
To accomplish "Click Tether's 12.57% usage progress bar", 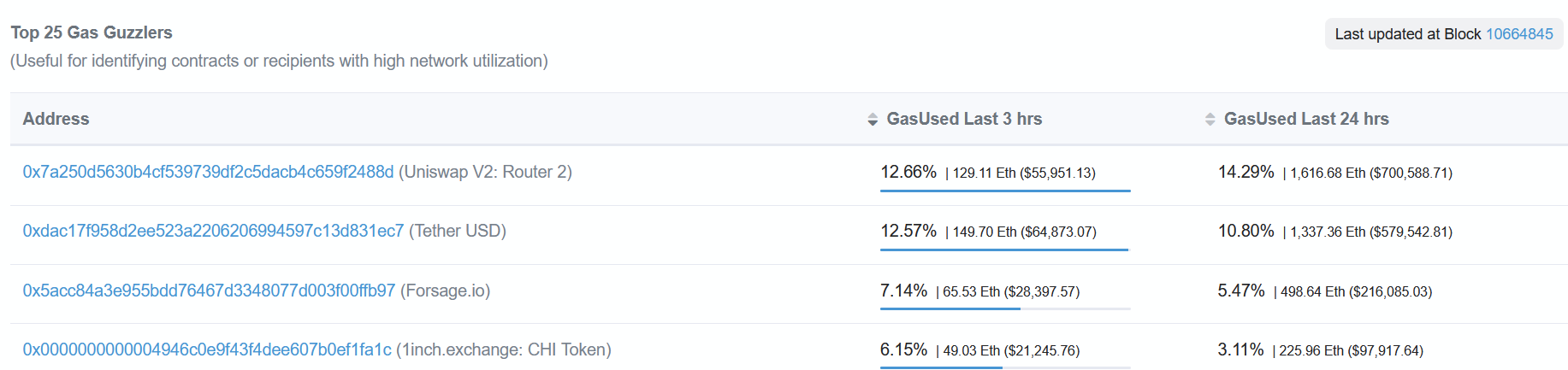I will pyautogui.click(x=1005, y=250).
